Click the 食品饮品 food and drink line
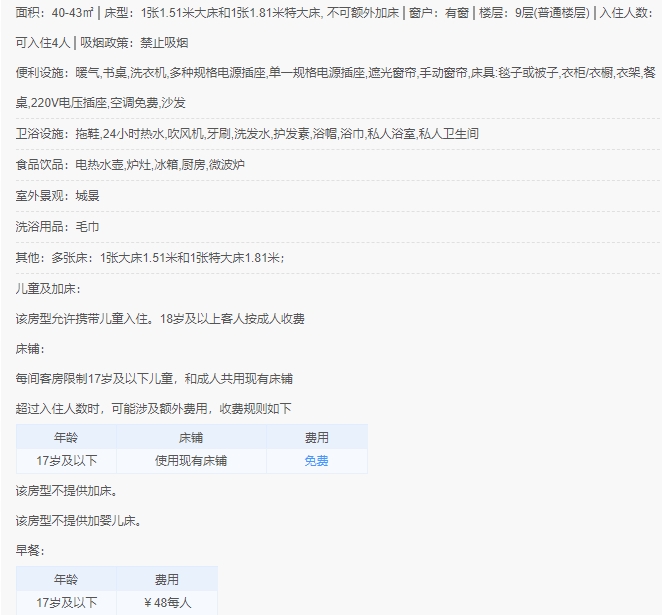Viewport: 662px width, 615px height. pyautogui.click(x=130, y=164)
